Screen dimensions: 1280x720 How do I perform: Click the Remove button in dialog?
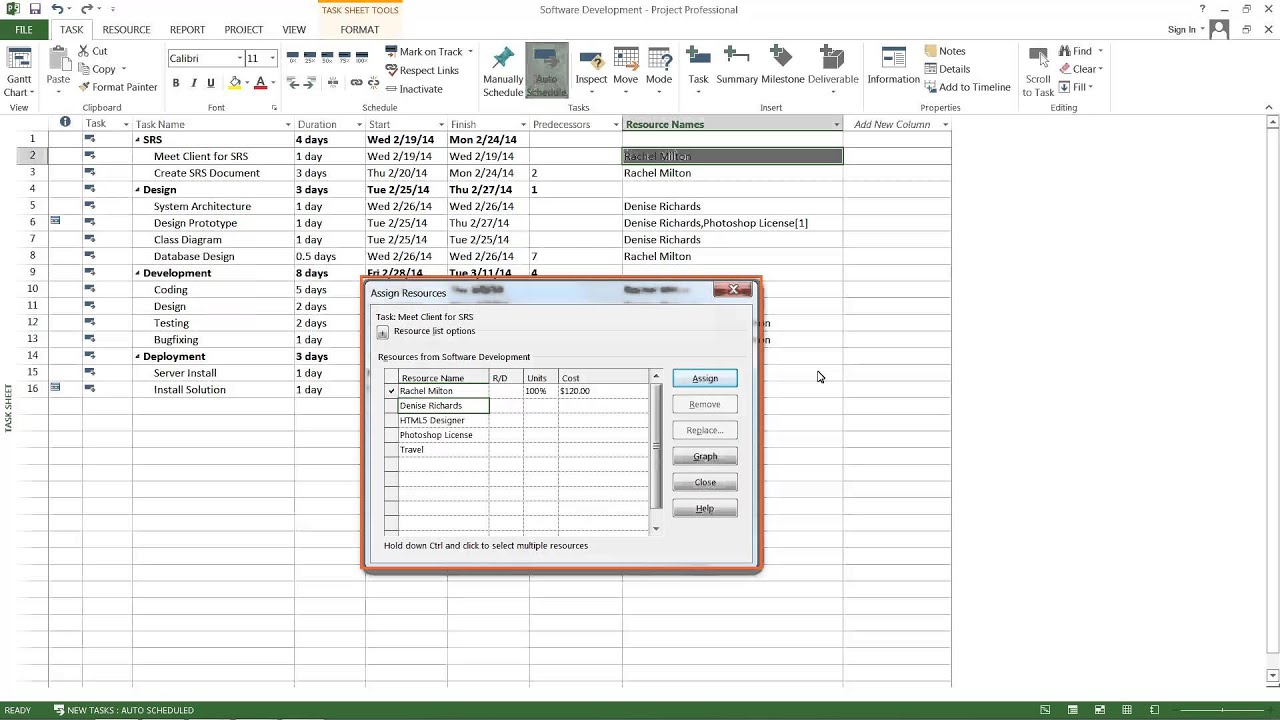point(705,404)
